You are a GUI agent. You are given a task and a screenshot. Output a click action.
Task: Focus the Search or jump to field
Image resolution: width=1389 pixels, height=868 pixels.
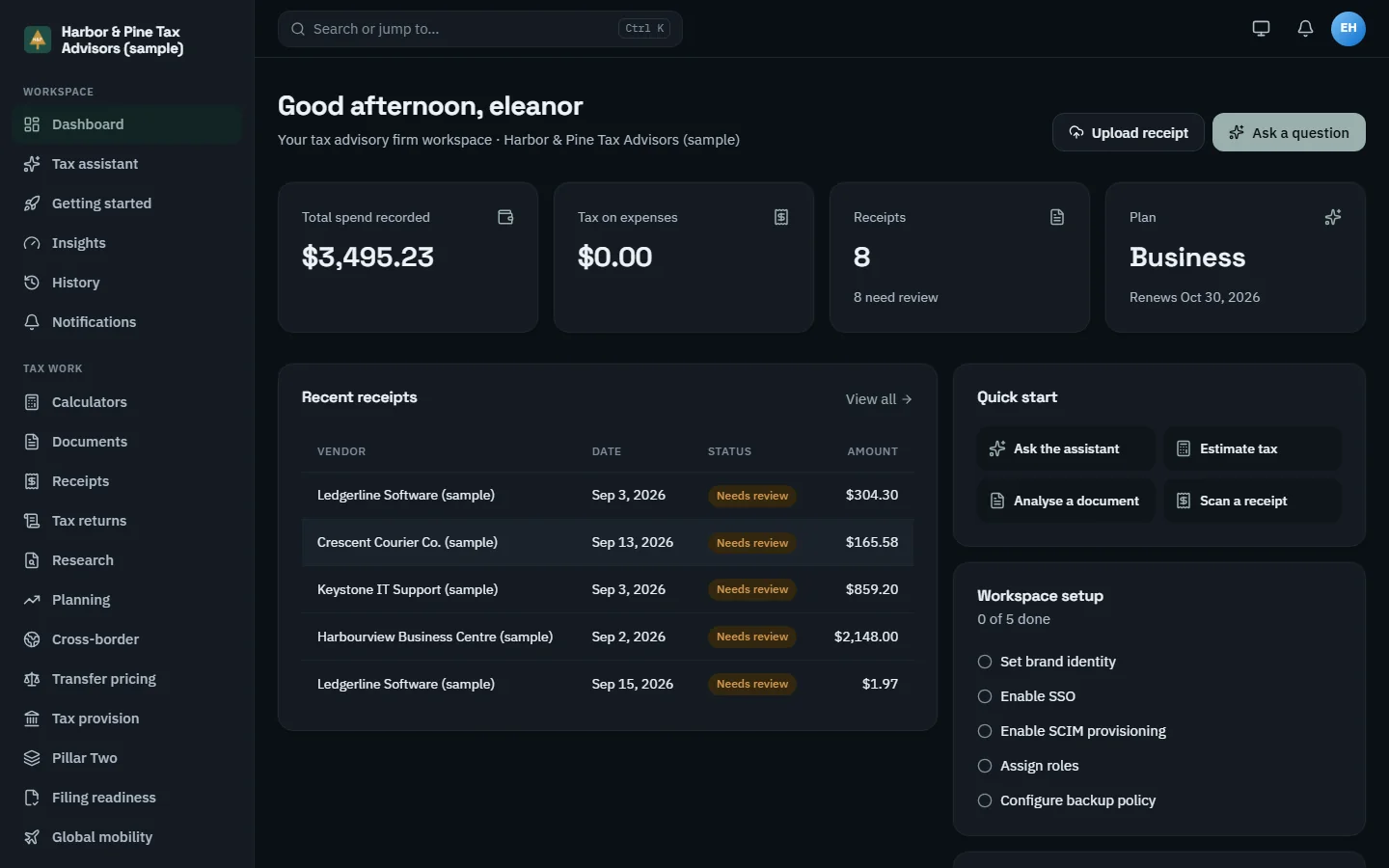(480, 29)
